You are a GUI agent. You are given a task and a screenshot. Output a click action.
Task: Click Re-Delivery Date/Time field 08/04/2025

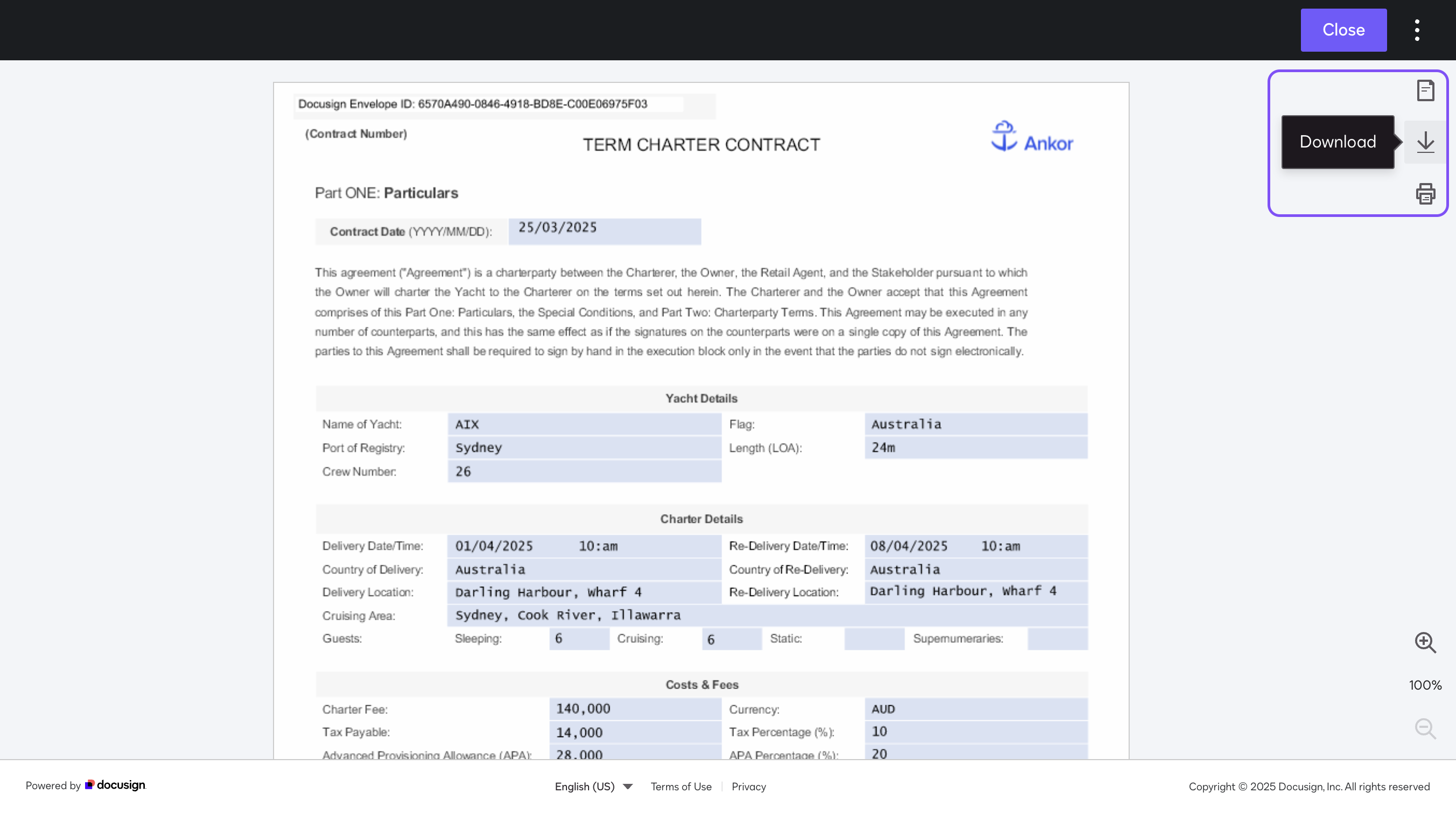[976, 546]
